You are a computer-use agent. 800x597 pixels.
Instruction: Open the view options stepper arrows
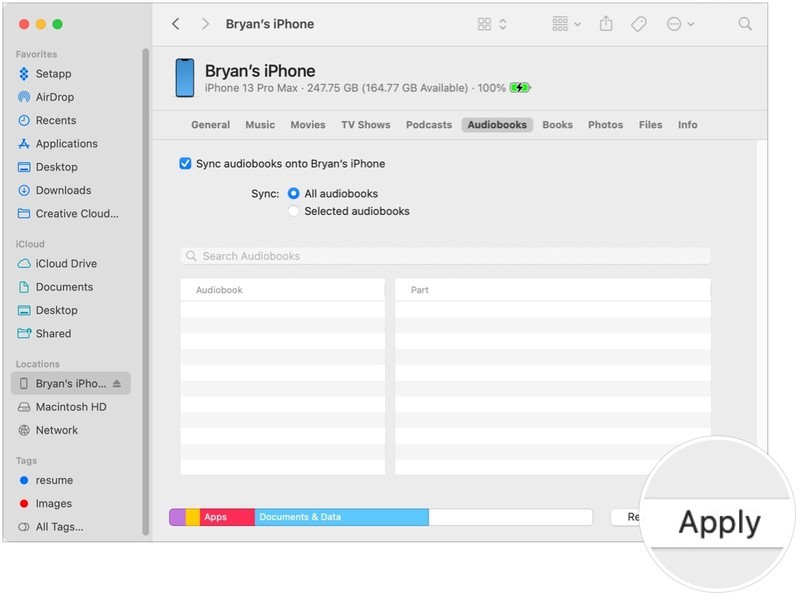point(503,24)
